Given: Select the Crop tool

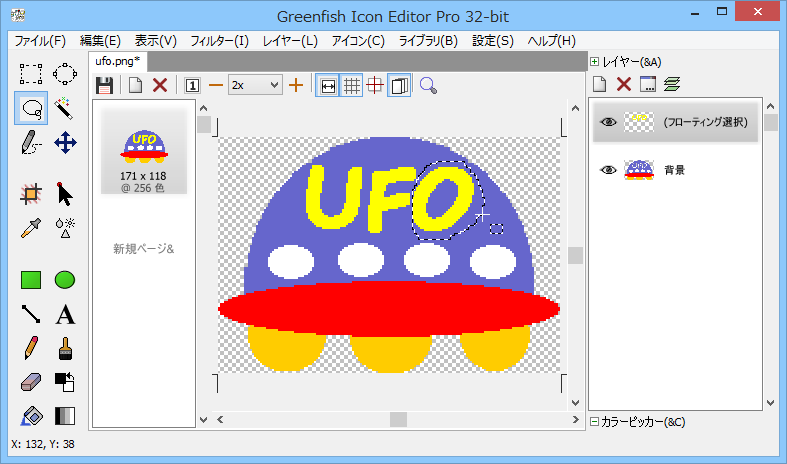Looking at the screenshot, I should tap(31, 193).
